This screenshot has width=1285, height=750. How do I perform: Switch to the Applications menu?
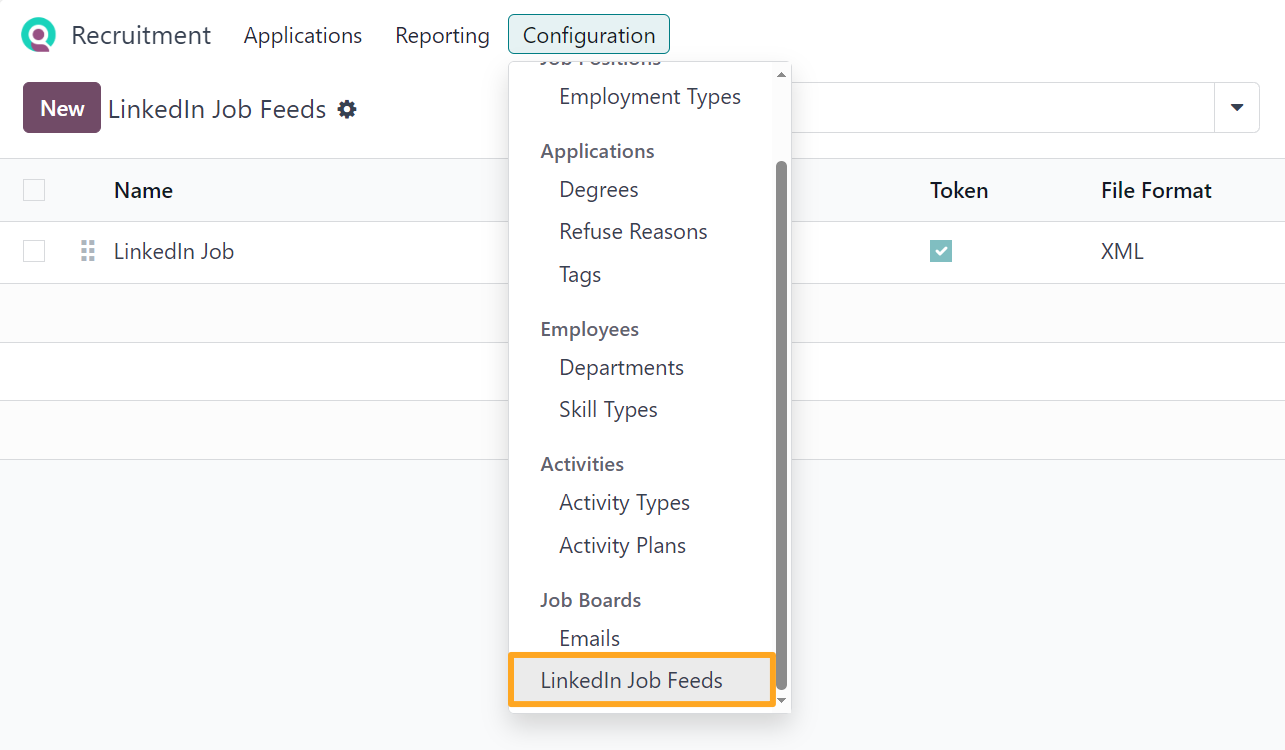click(302, 35)
